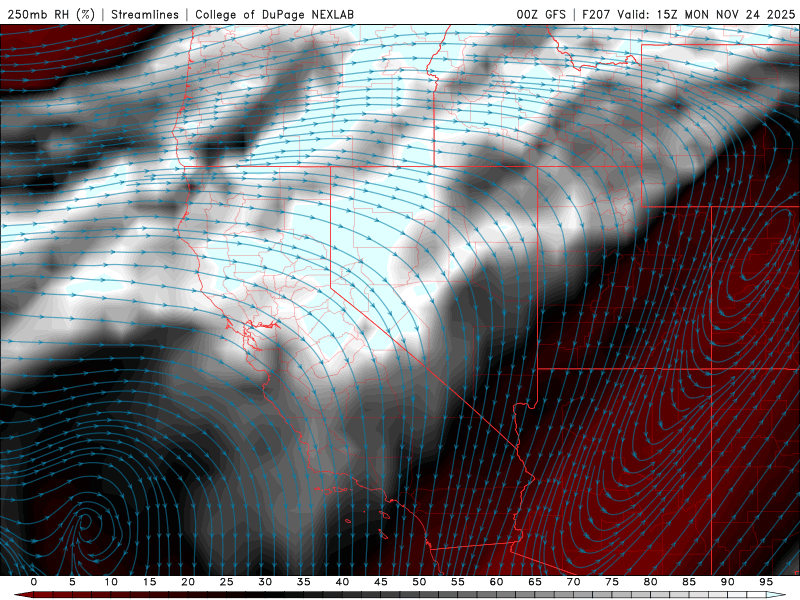Screen dimensions: 800x600
Task: Click the '45' value on color scale
Action: click(x=381, y=582)
